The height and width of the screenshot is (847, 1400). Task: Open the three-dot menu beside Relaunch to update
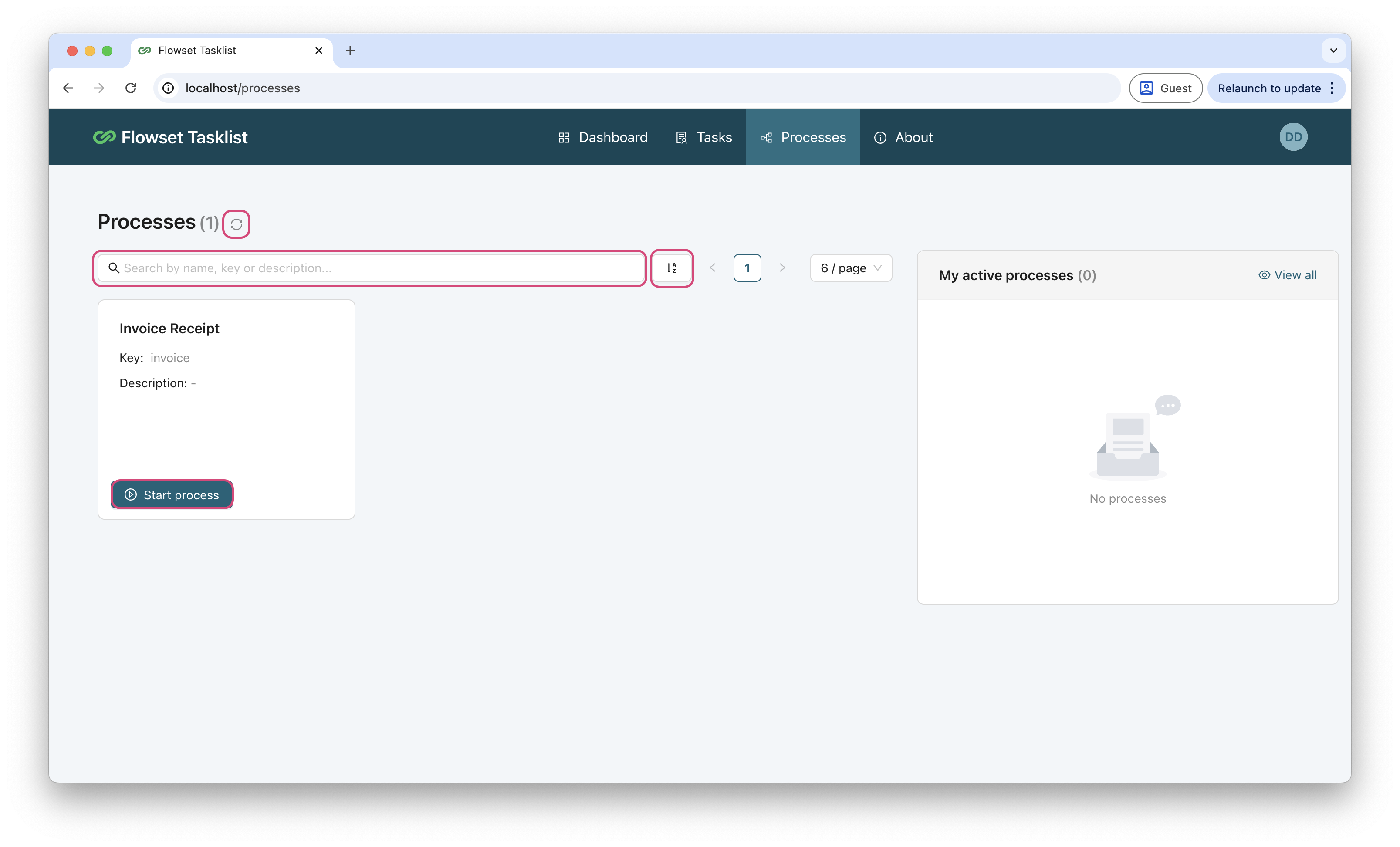point(1333,88)
